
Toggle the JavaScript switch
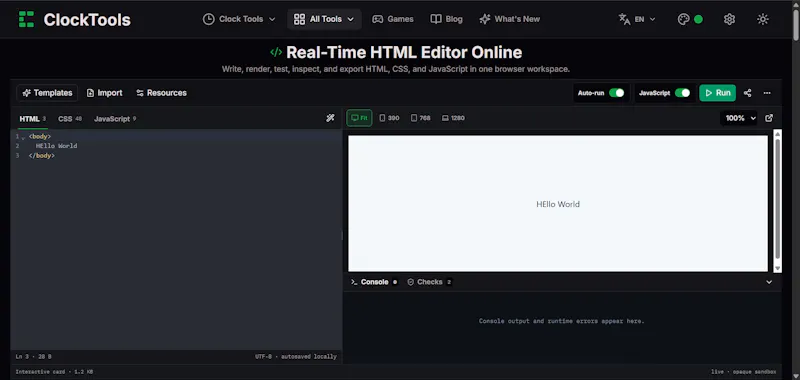click(x=682, y=93)
